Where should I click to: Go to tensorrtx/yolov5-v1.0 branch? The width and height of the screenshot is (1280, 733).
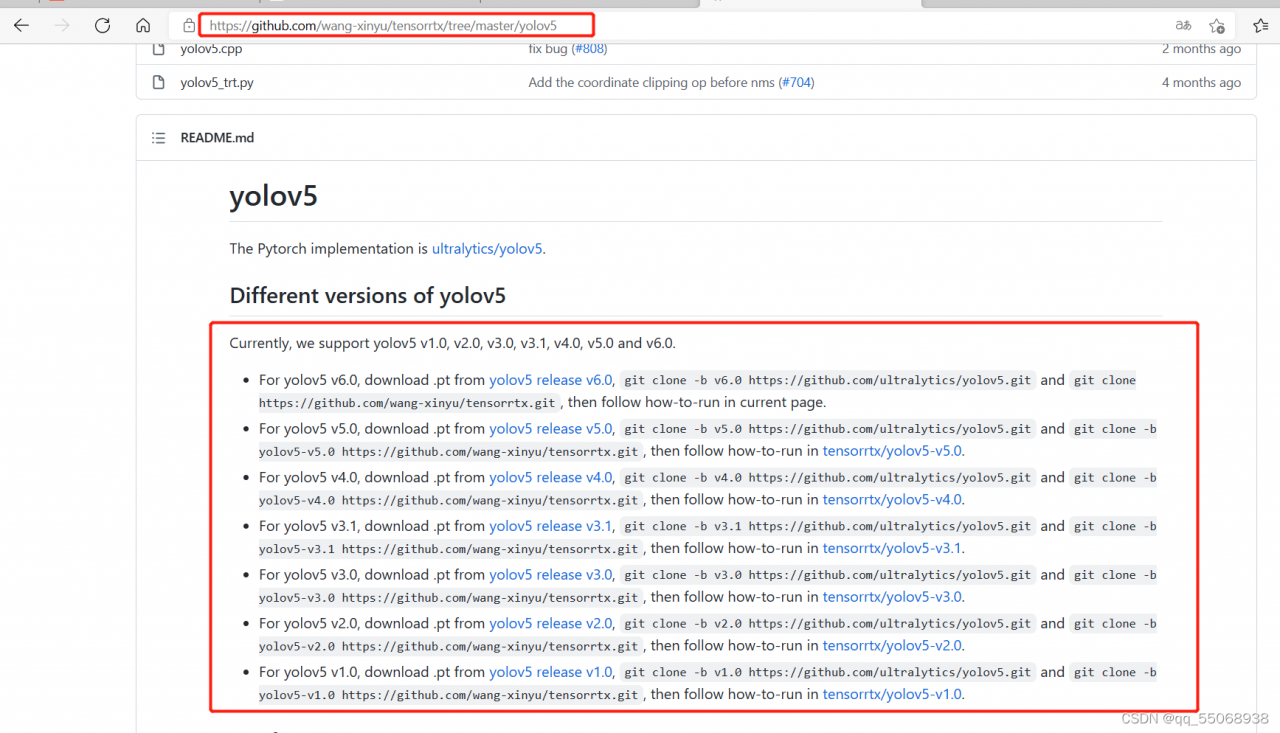coord(892,694)
